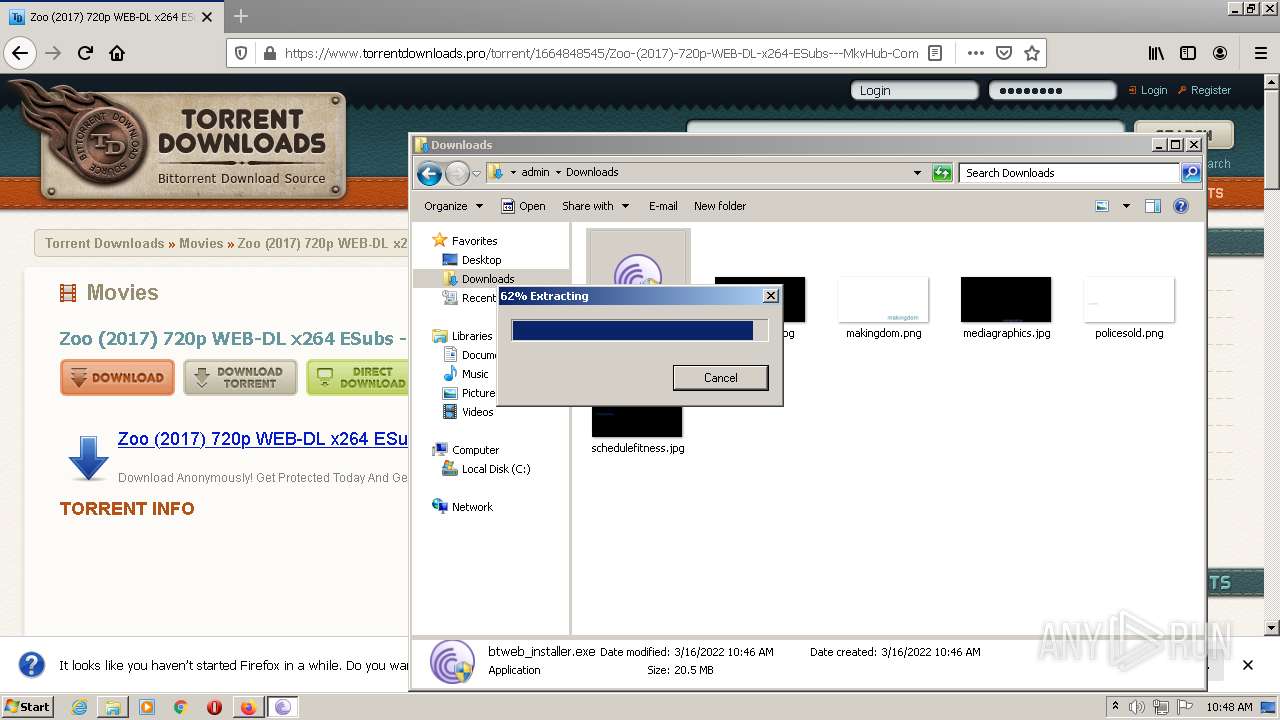
Task: Refresh the Downloads folder view
Action: tap(942, 173)
